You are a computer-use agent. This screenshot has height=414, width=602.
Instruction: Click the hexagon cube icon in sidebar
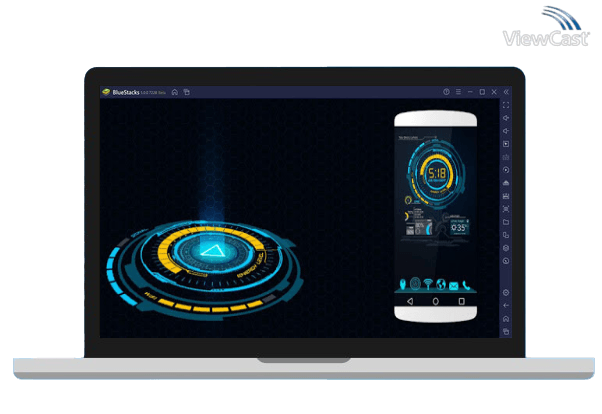pos(506,248)
